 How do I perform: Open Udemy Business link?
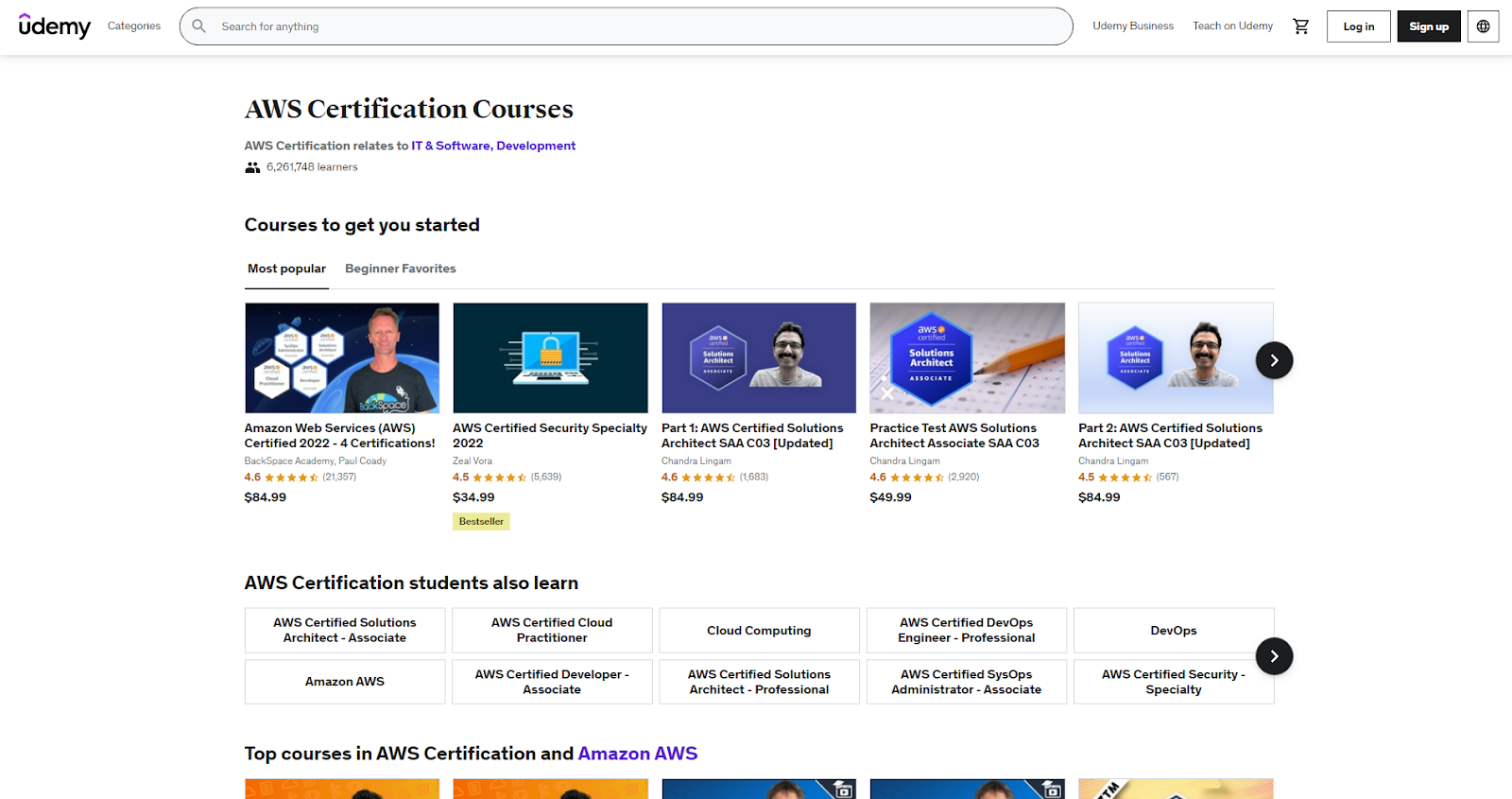1133,26
